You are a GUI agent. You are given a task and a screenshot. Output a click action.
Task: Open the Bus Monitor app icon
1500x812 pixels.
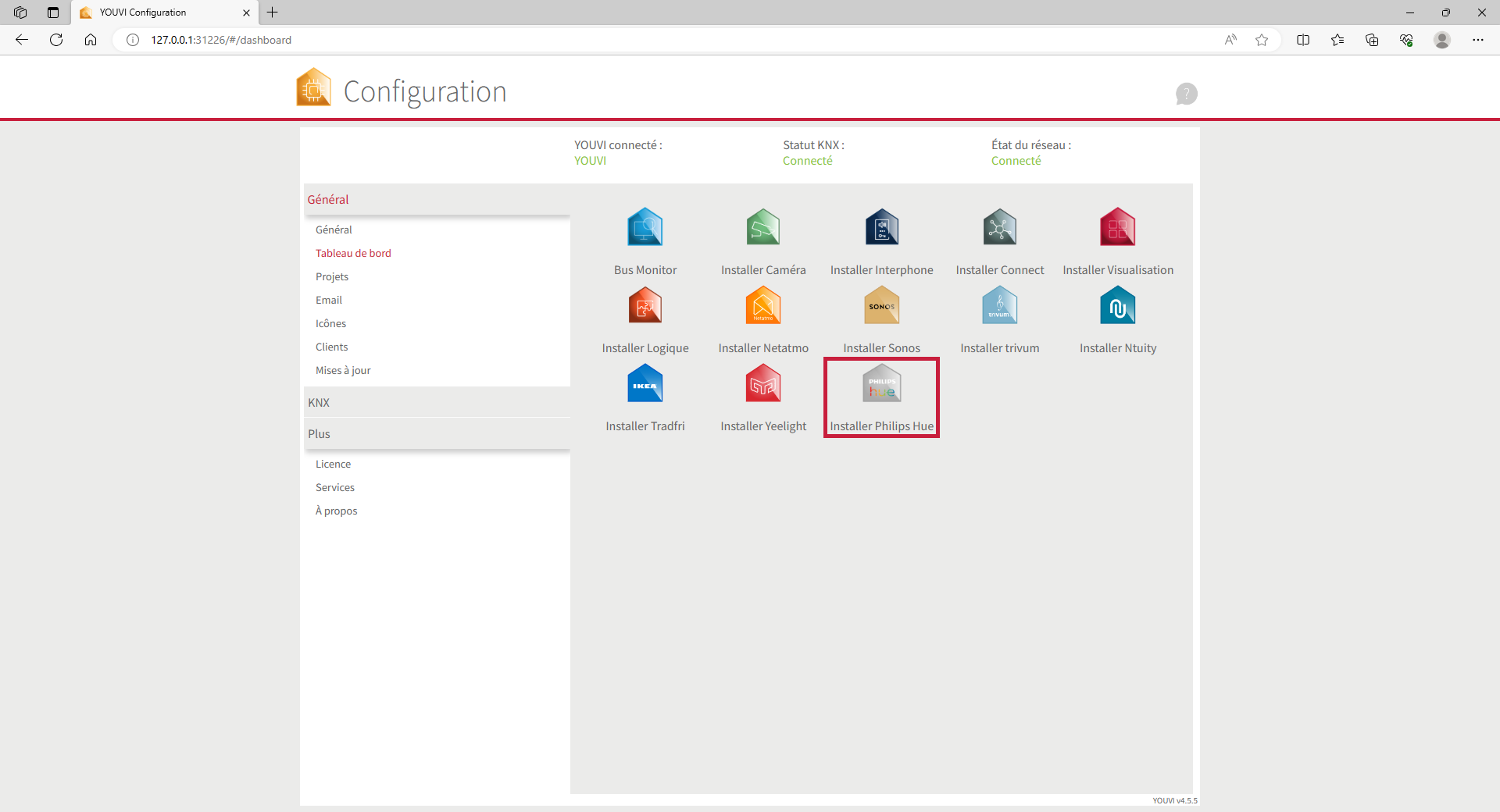(645, 228)
